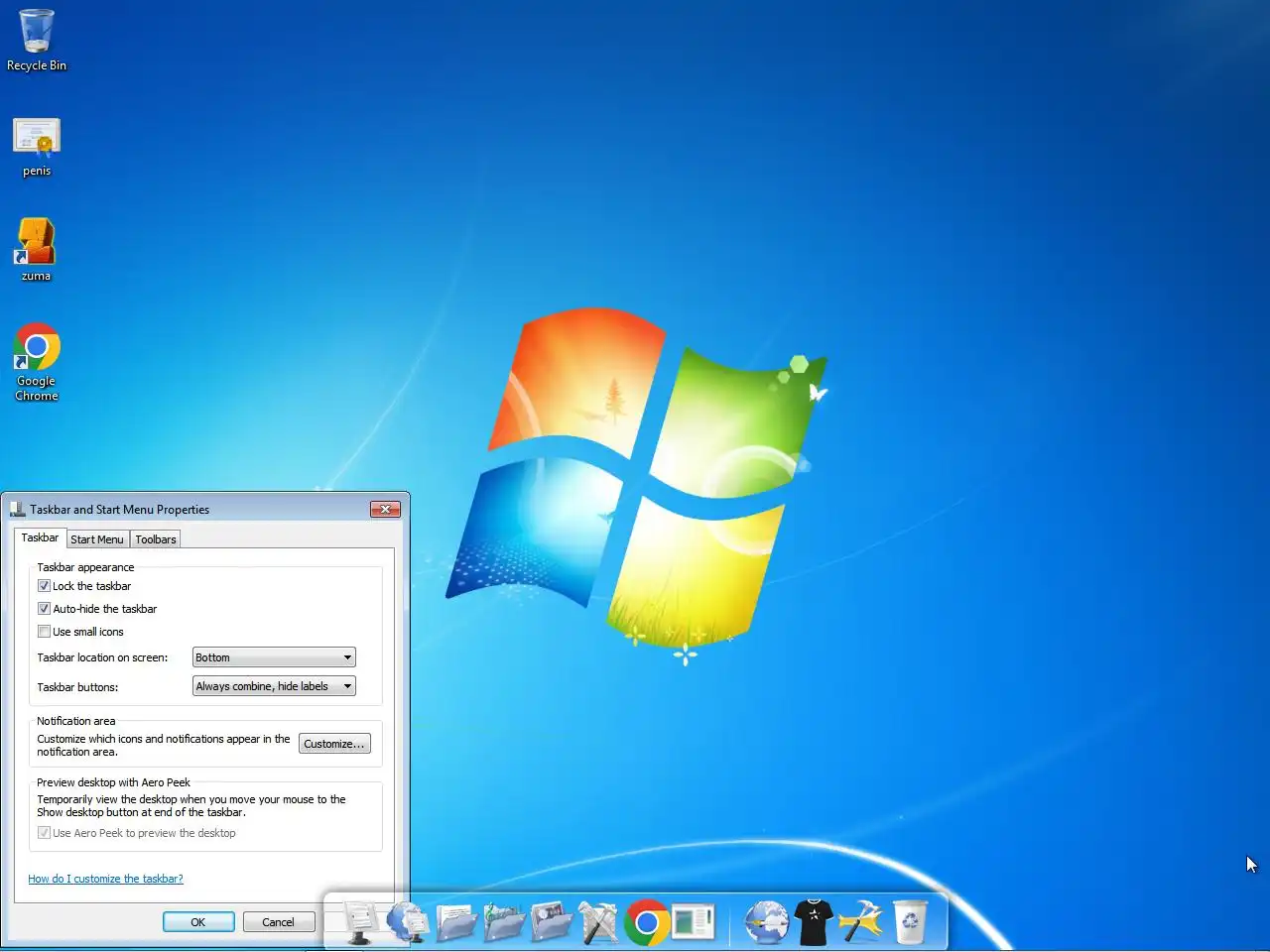The width and height of the screenshot is (1270, 952).
Task: Click the Taskbar buttons label
Action: tap(77, 687)
